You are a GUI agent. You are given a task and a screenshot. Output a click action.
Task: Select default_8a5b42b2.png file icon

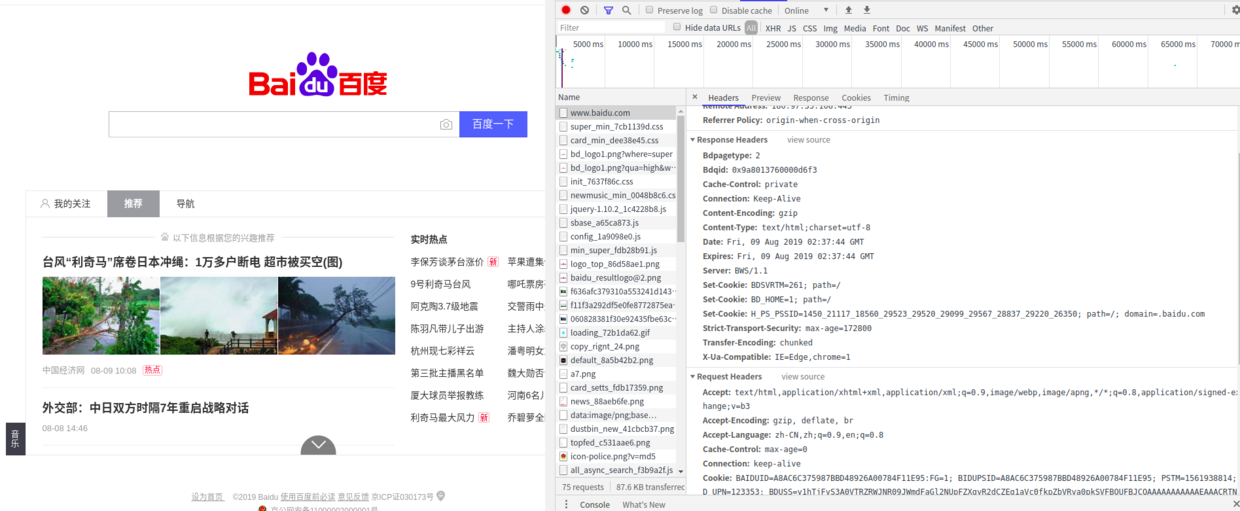click(564, 360)
